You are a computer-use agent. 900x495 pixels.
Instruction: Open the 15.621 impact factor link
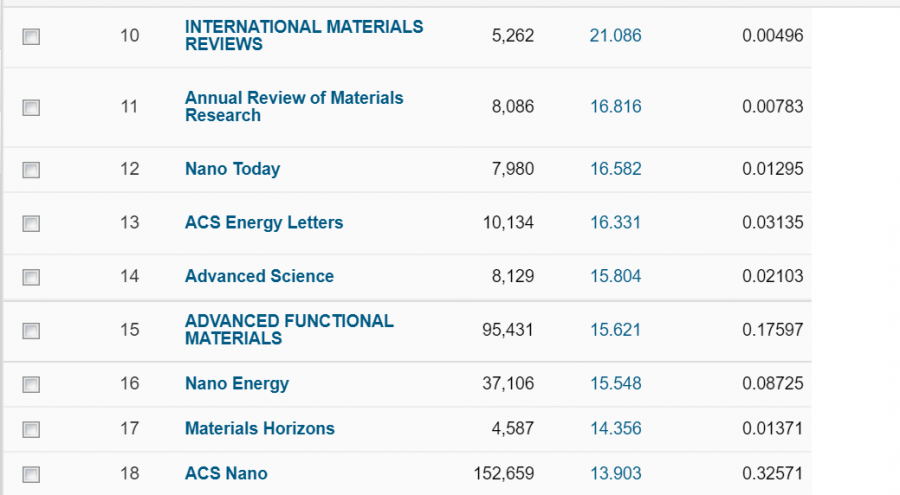pyautogui.click(x=615, y=330)
